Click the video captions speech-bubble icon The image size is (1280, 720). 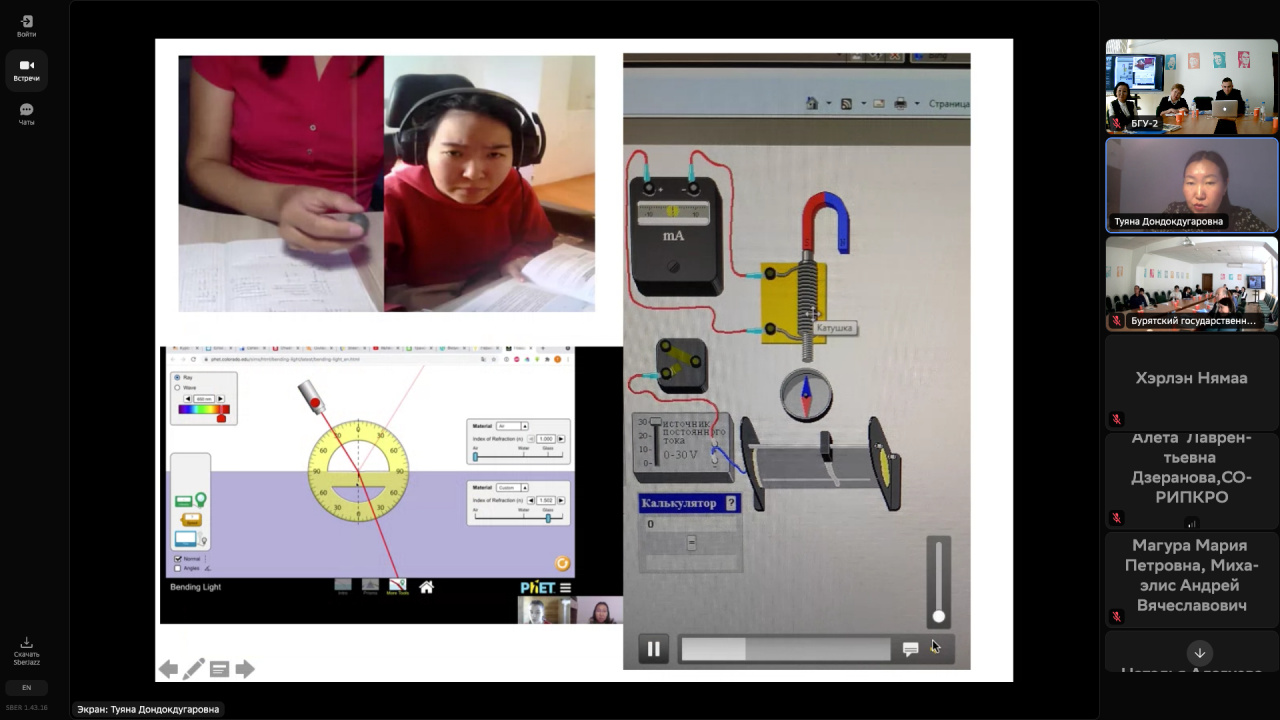coord(910,649)
